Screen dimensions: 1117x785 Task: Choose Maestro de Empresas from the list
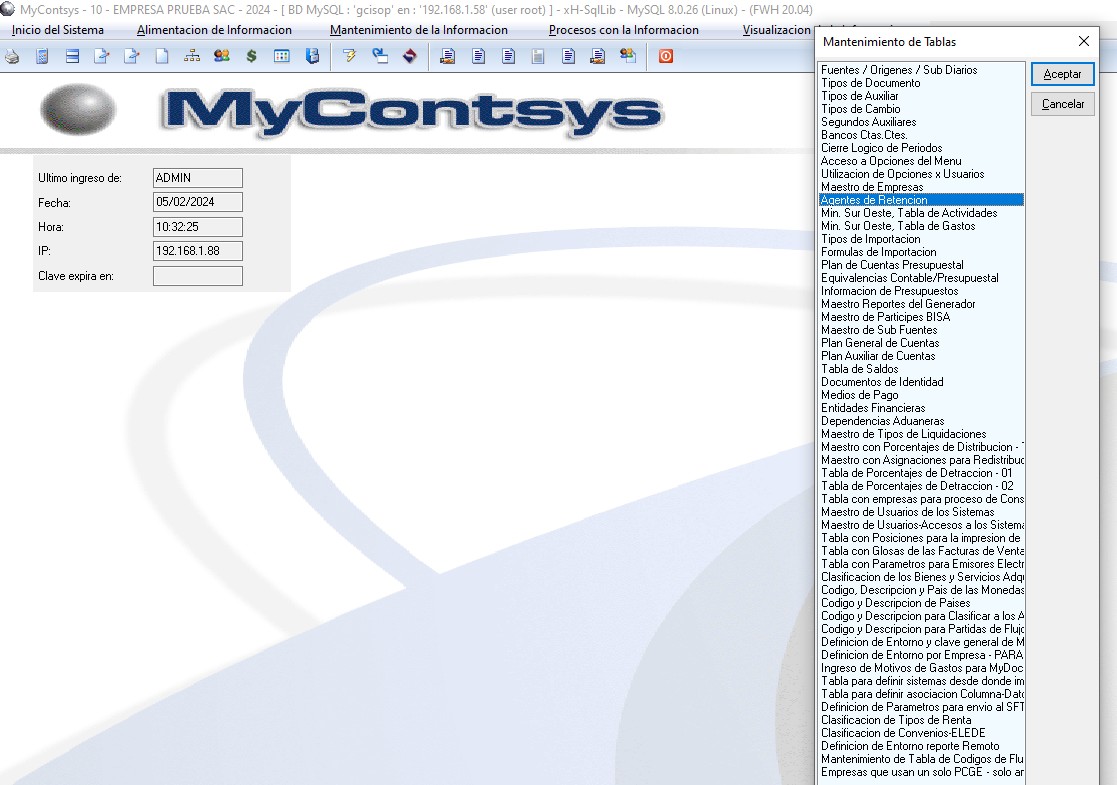pos(872,187)
